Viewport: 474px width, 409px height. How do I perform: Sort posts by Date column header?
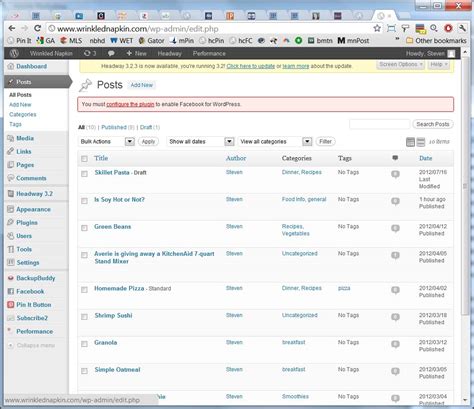(x=425, y=158)
